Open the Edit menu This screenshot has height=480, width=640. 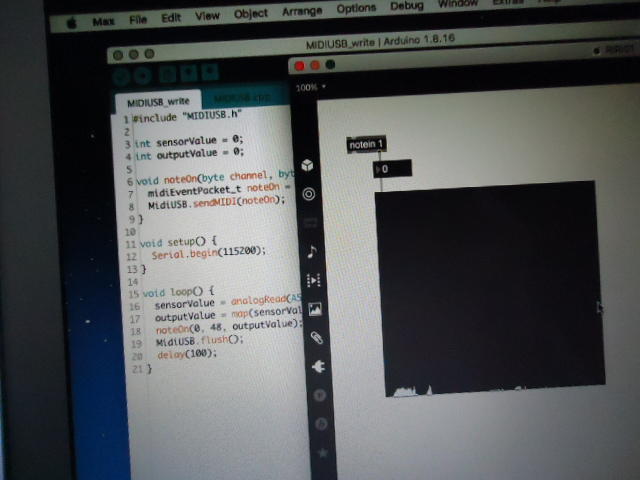(171, 18)
